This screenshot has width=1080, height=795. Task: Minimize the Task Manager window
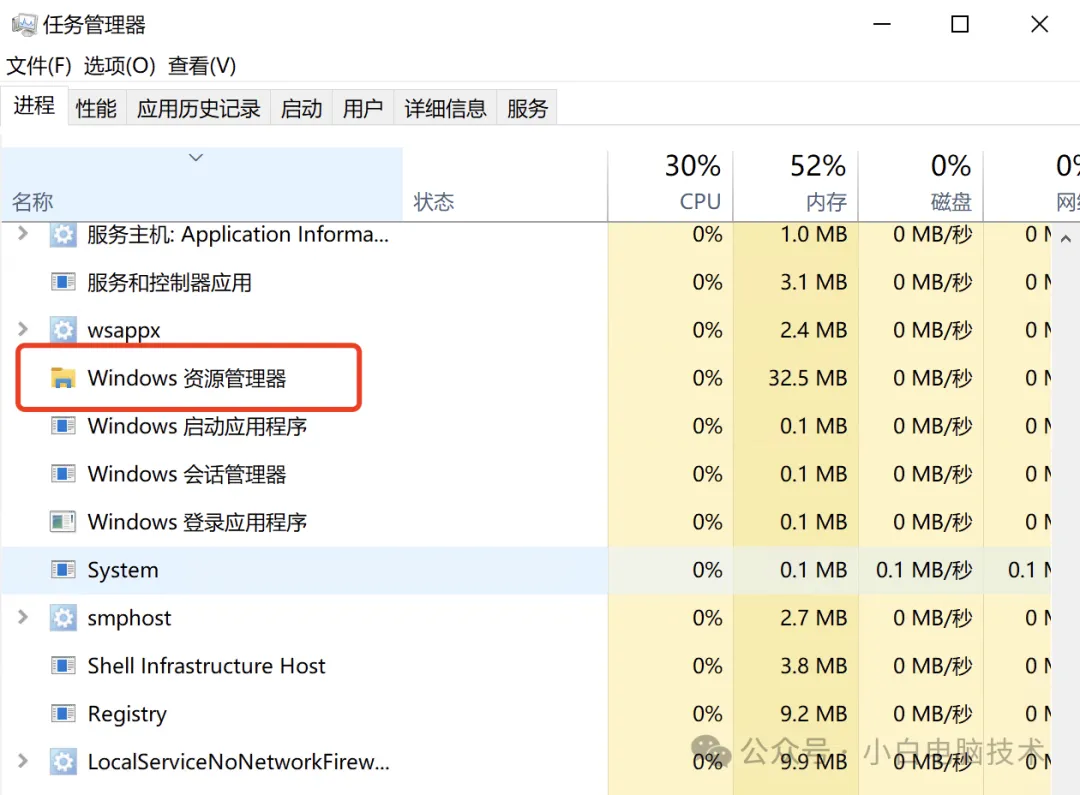[882, 24]
